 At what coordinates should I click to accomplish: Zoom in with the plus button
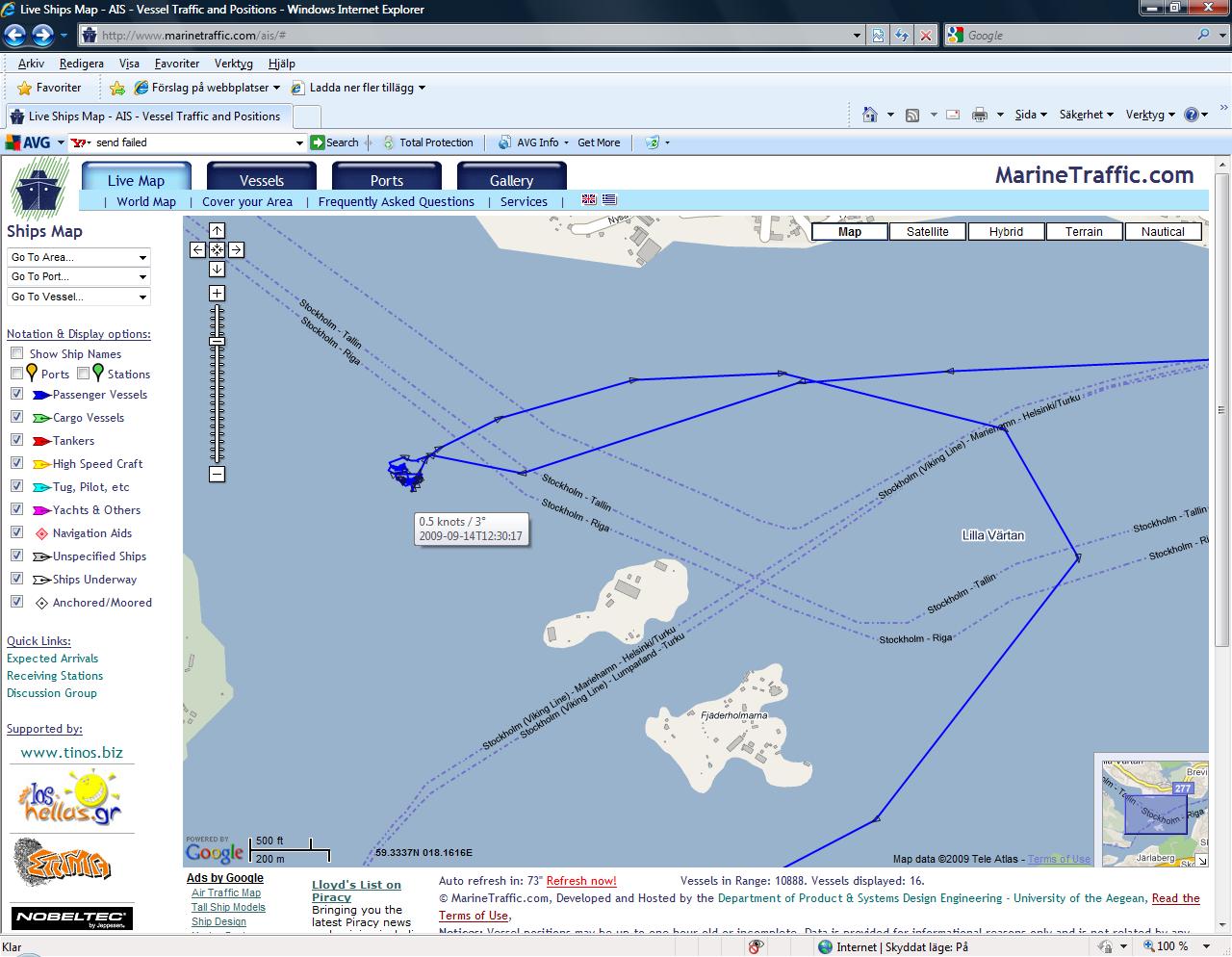point(217,293)
